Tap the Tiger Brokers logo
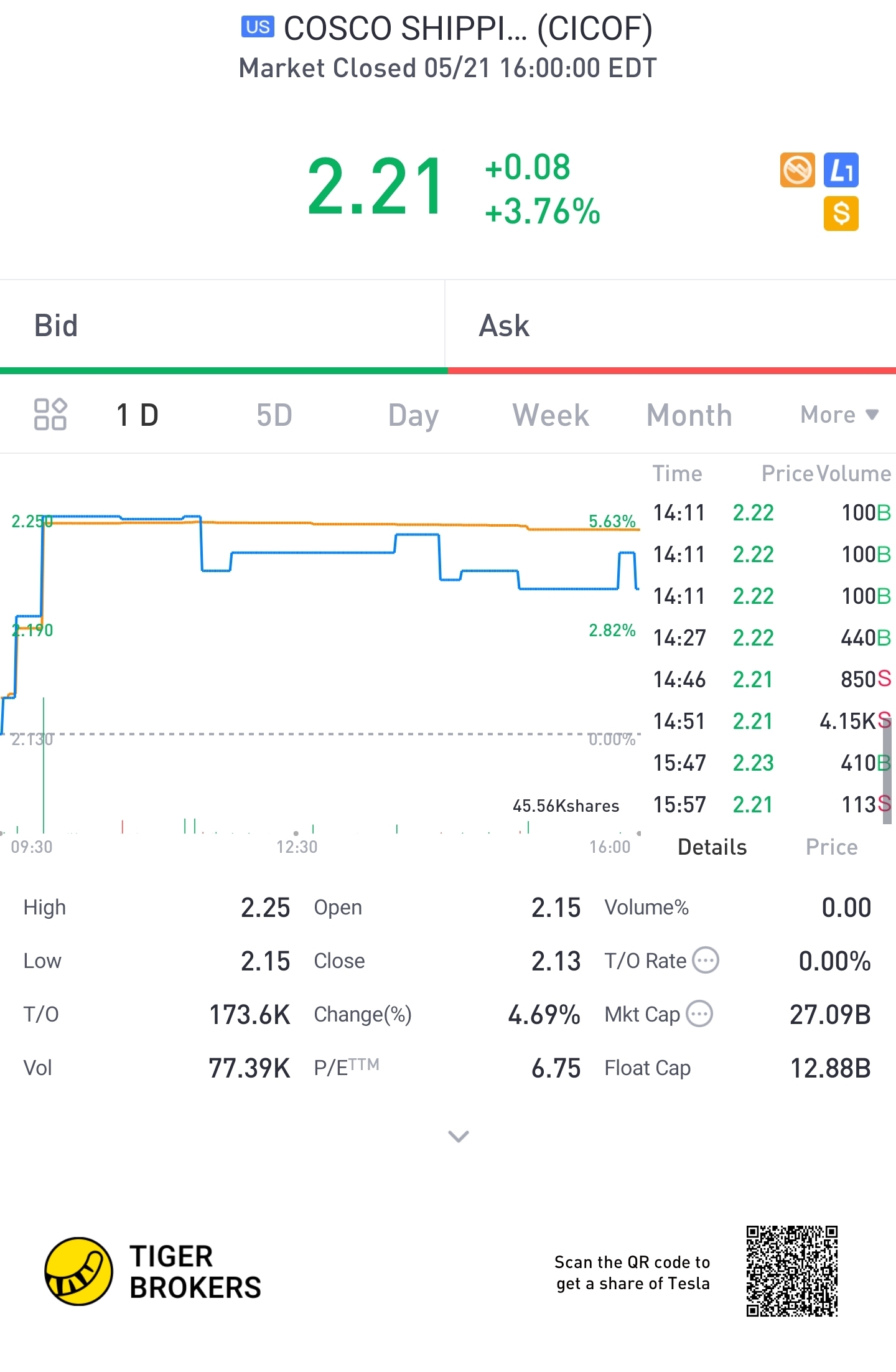The image size is (896, 1372). 152,1271
